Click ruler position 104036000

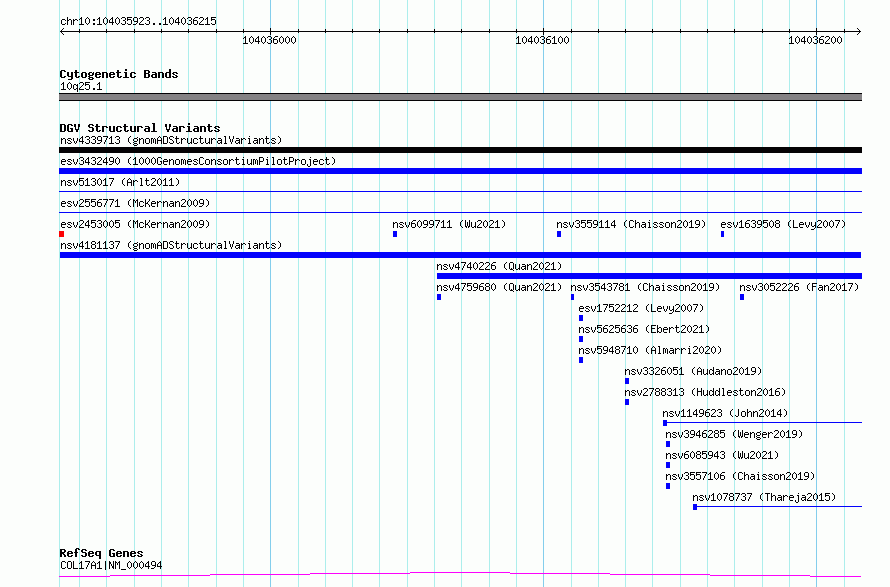click(x=270, y=40)
